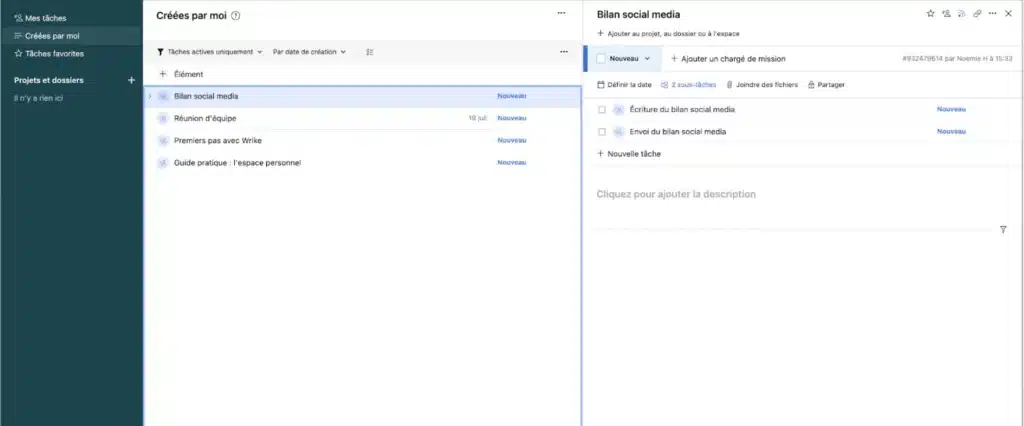Click the help icon beside Créées par moi
Image resolution: width=1024 pixels, height=426 pixels.
[x=236, y=15]
